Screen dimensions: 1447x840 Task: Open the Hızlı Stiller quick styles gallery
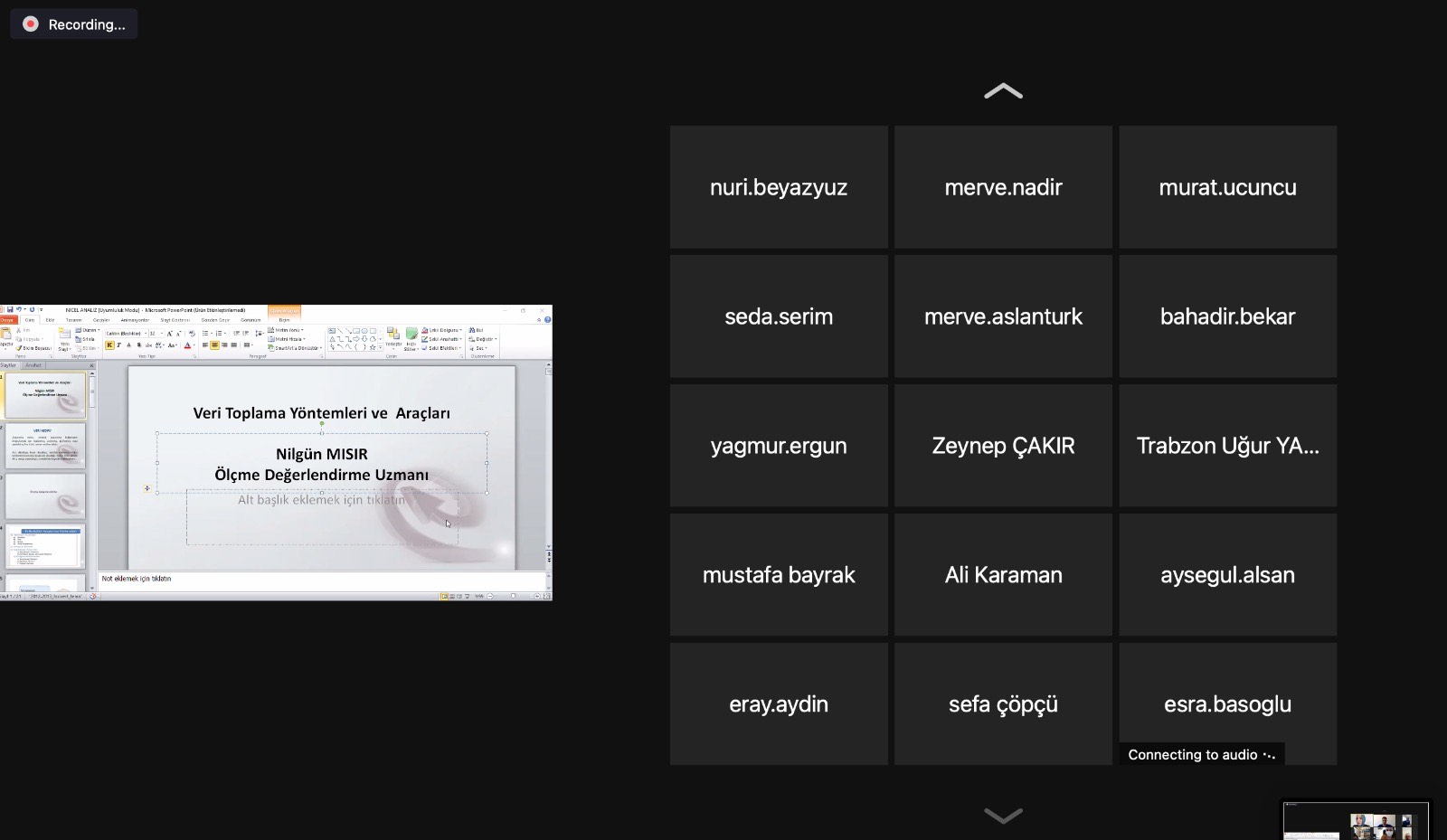click(411, 338)
